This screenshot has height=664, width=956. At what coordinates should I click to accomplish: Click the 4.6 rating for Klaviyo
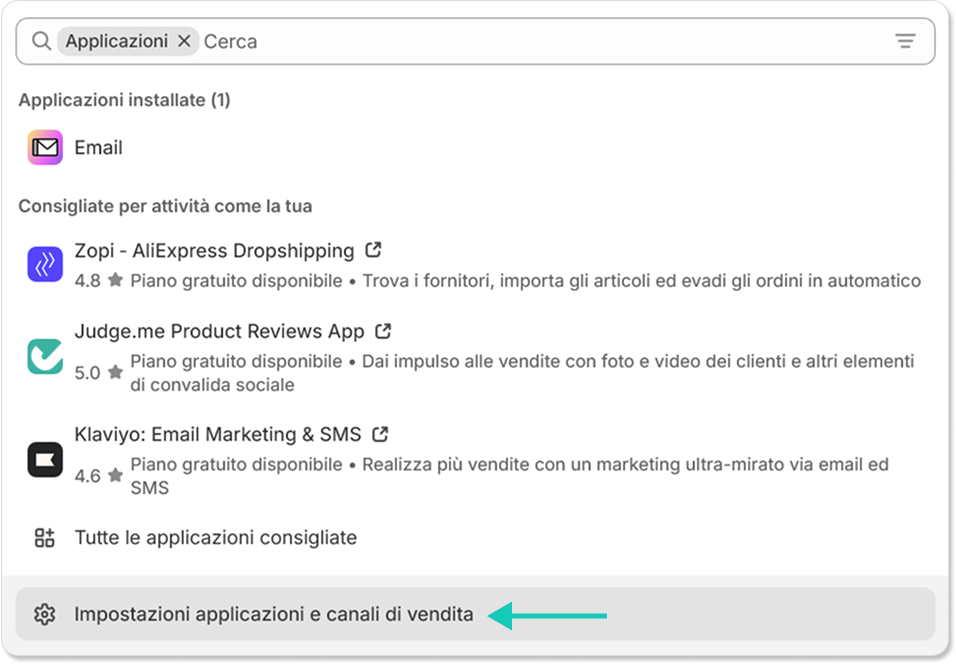pos(87,476)
